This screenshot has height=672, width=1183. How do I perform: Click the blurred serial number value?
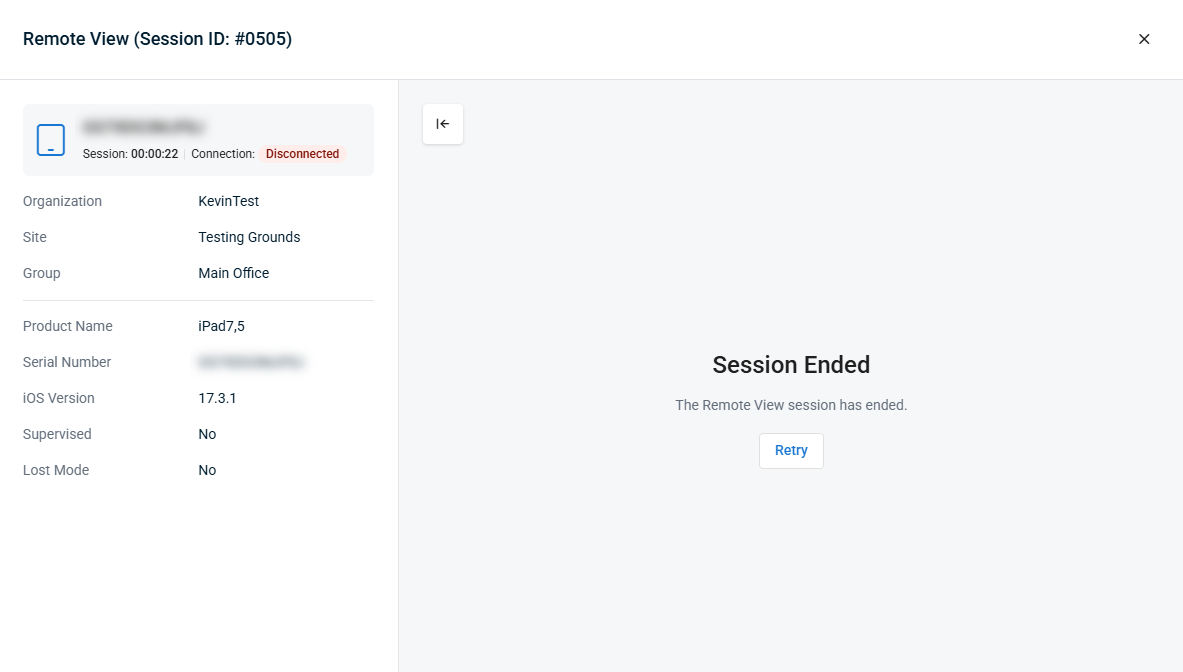click(251, 362)
